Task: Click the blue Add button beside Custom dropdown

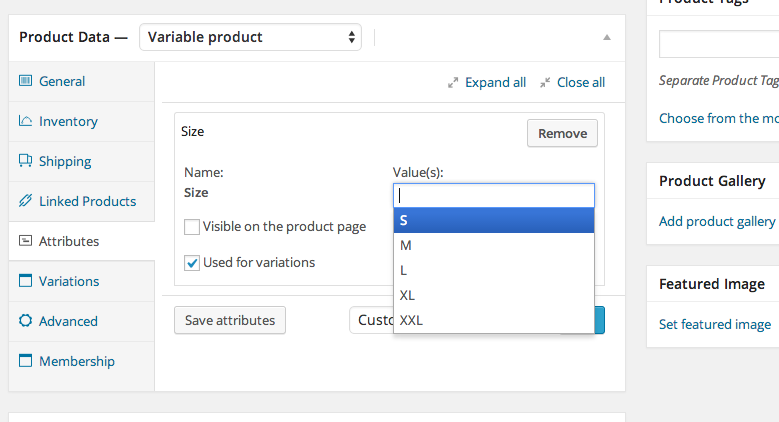Action: point(599,320)
